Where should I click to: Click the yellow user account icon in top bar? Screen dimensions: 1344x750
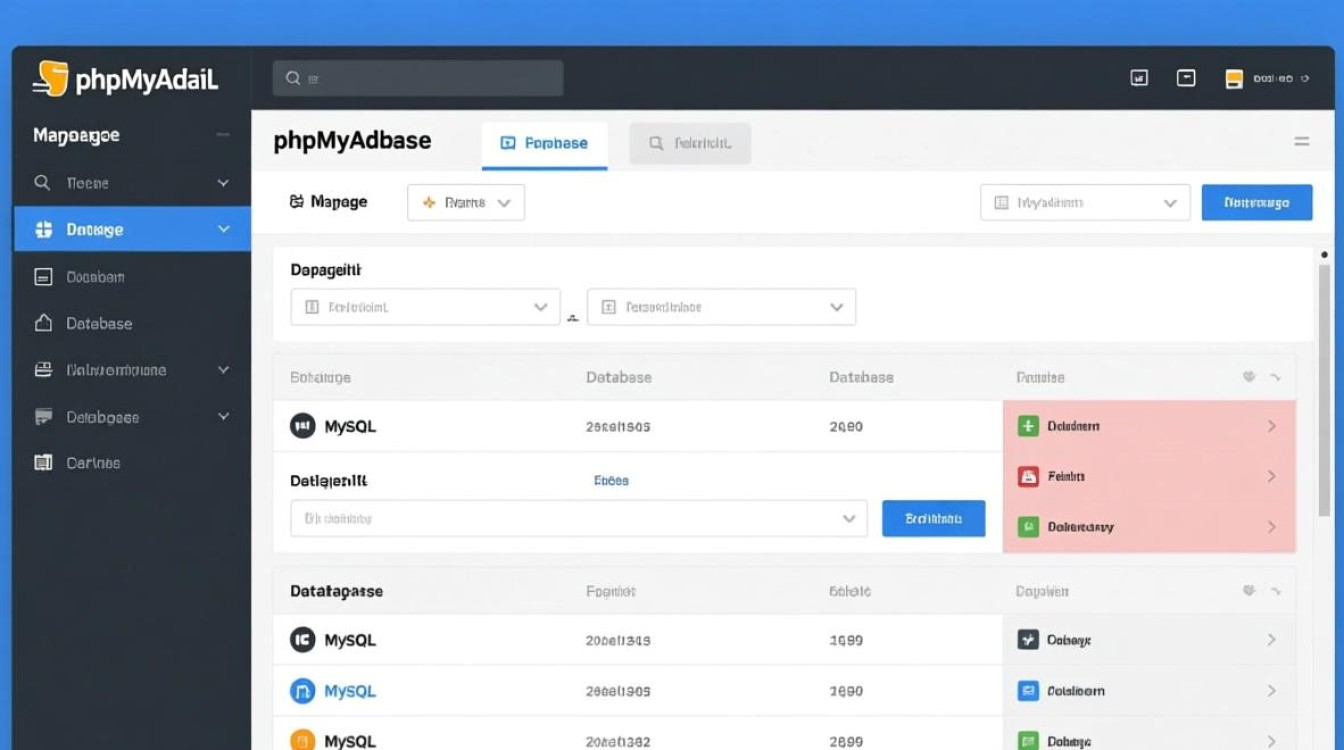pyautogui.click(x=1234, y=79)
